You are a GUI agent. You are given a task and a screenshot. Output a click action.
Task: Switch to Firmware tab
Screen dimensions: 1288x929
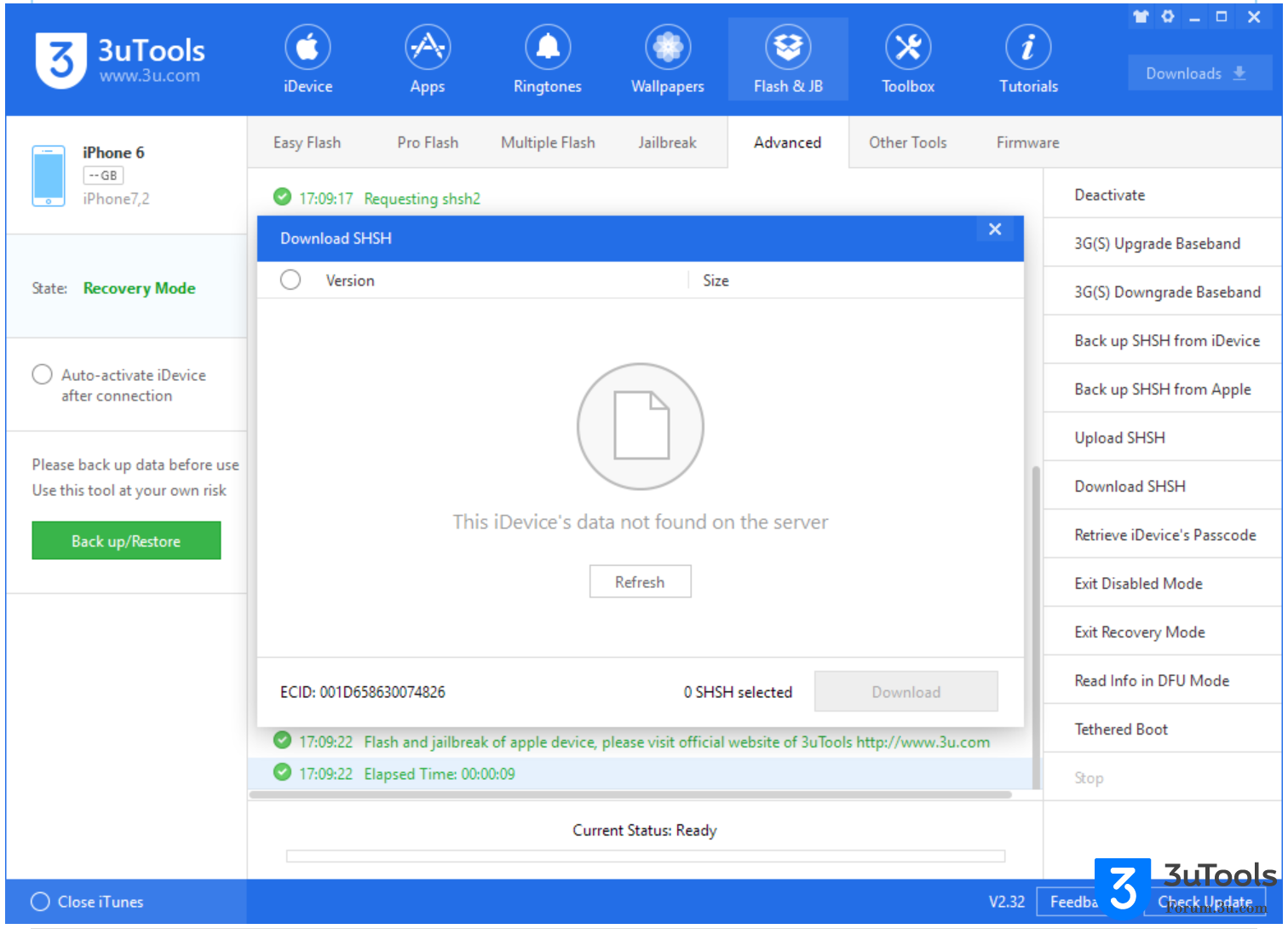(x=1028, y=142)
